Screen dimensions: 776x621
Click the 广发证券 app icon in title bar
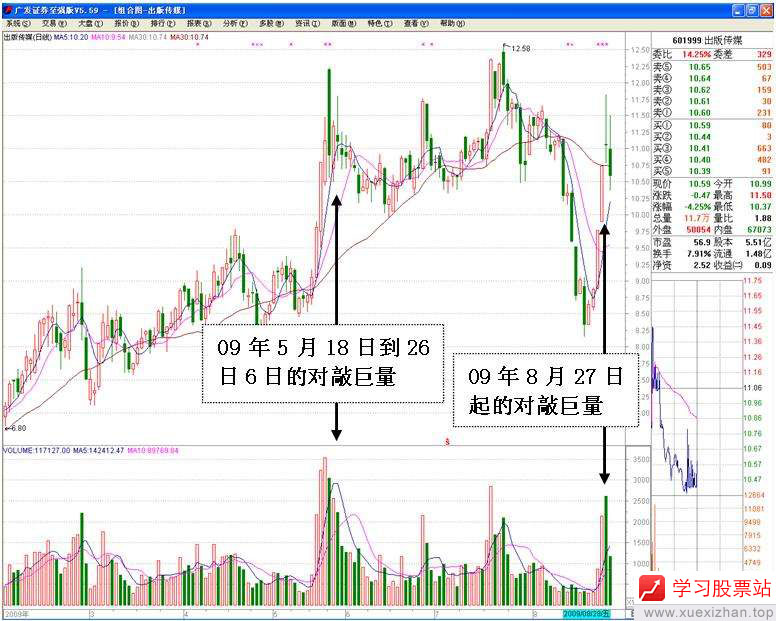[8, 10]
